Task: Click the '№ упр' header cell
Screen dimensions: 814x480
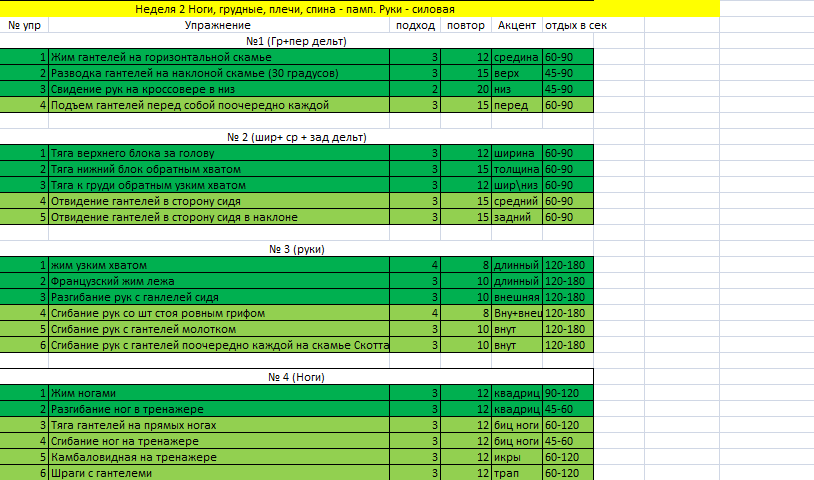Action: tap(24, 25)
